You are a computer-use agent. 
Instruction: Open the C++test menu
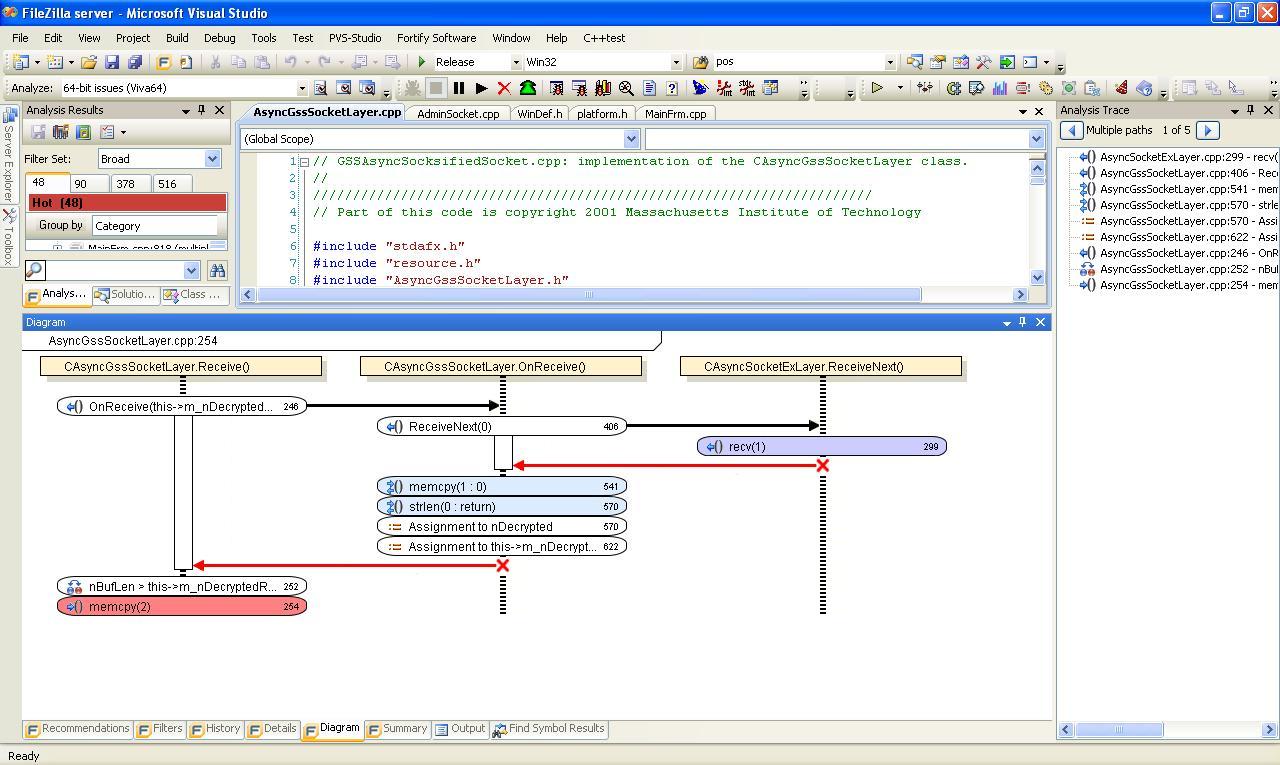604,38
